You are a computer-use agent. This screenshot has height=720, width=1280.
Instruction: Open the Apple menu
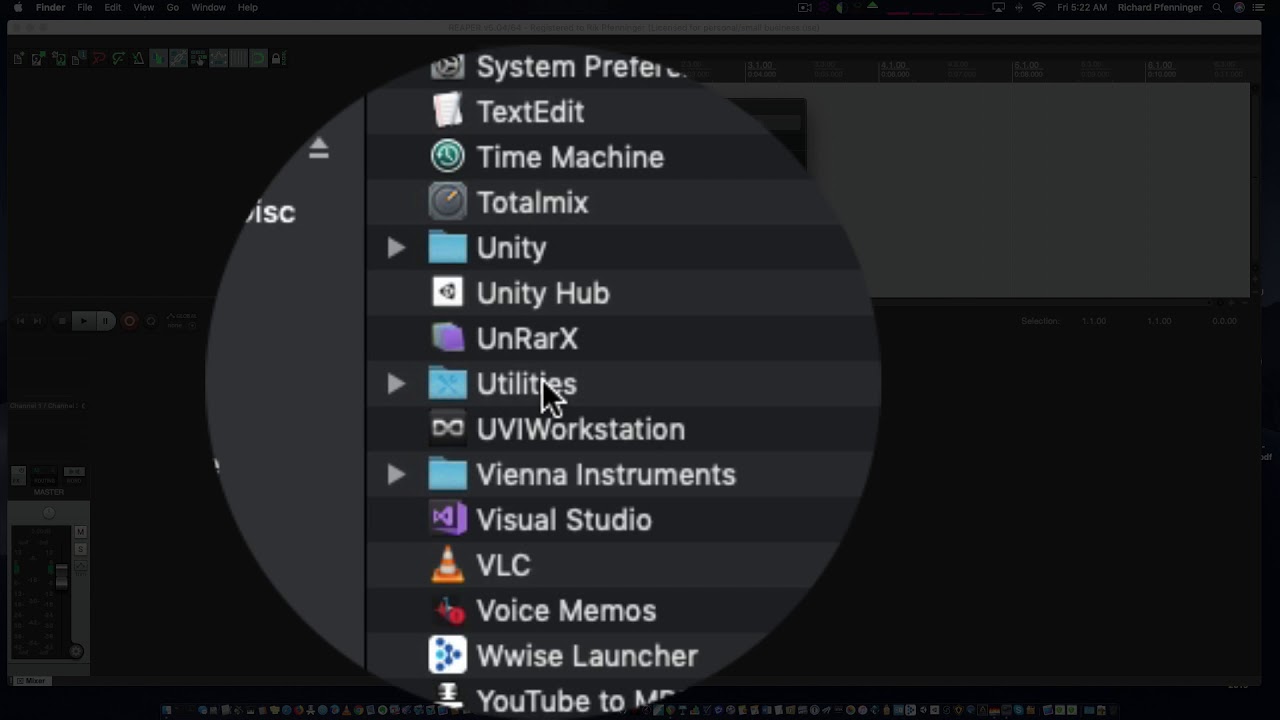click(x=17, y=7)
